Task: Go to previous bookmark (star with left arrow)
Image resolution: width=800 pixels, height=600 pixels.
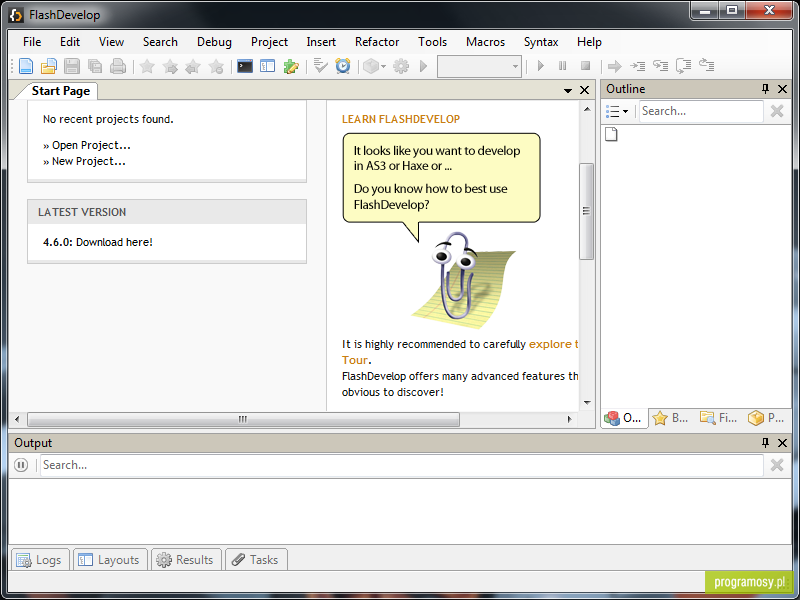Action: [x=193, y=66]
